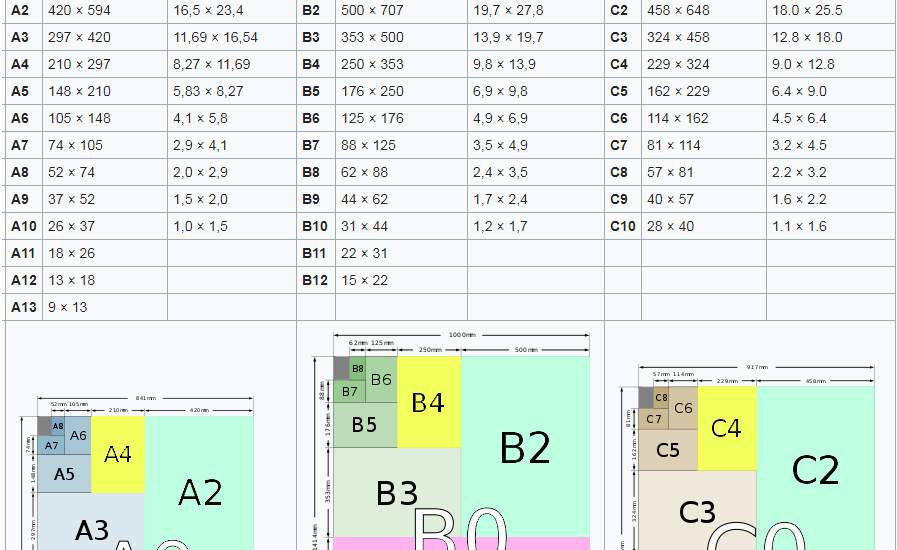Select the A4 row header cell
The image size is (897, 550).
[23, 64]
